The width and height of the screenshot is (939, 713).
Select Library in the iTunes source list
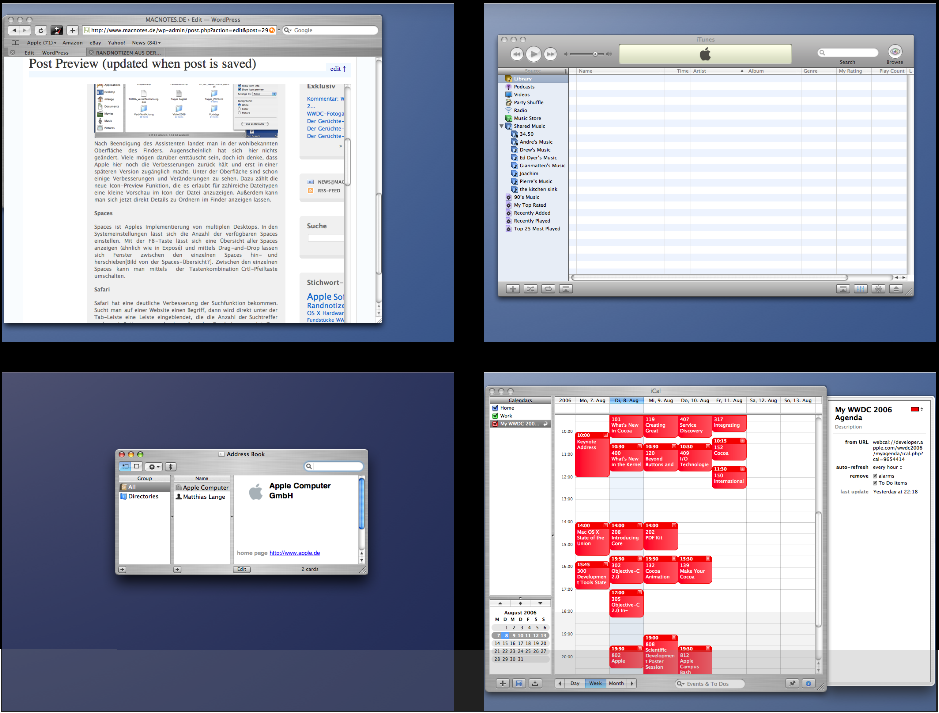[533, 78]
